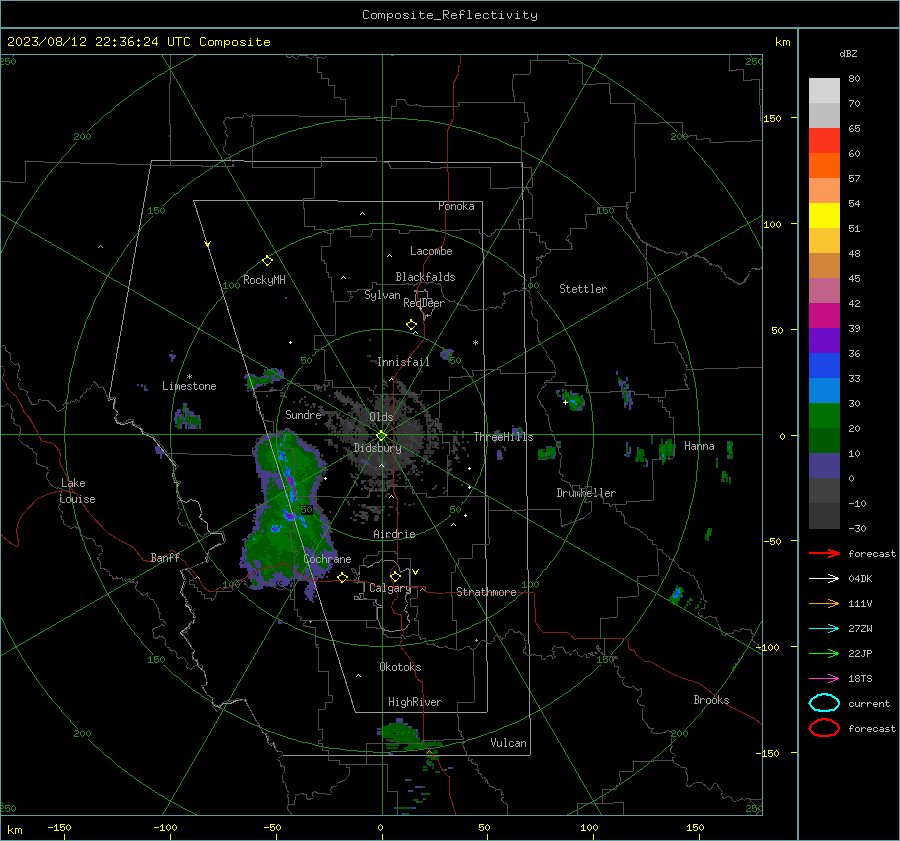Click the Lake Louise label
This screenshot has height=841, width=900.
click(x=77, y=491)
